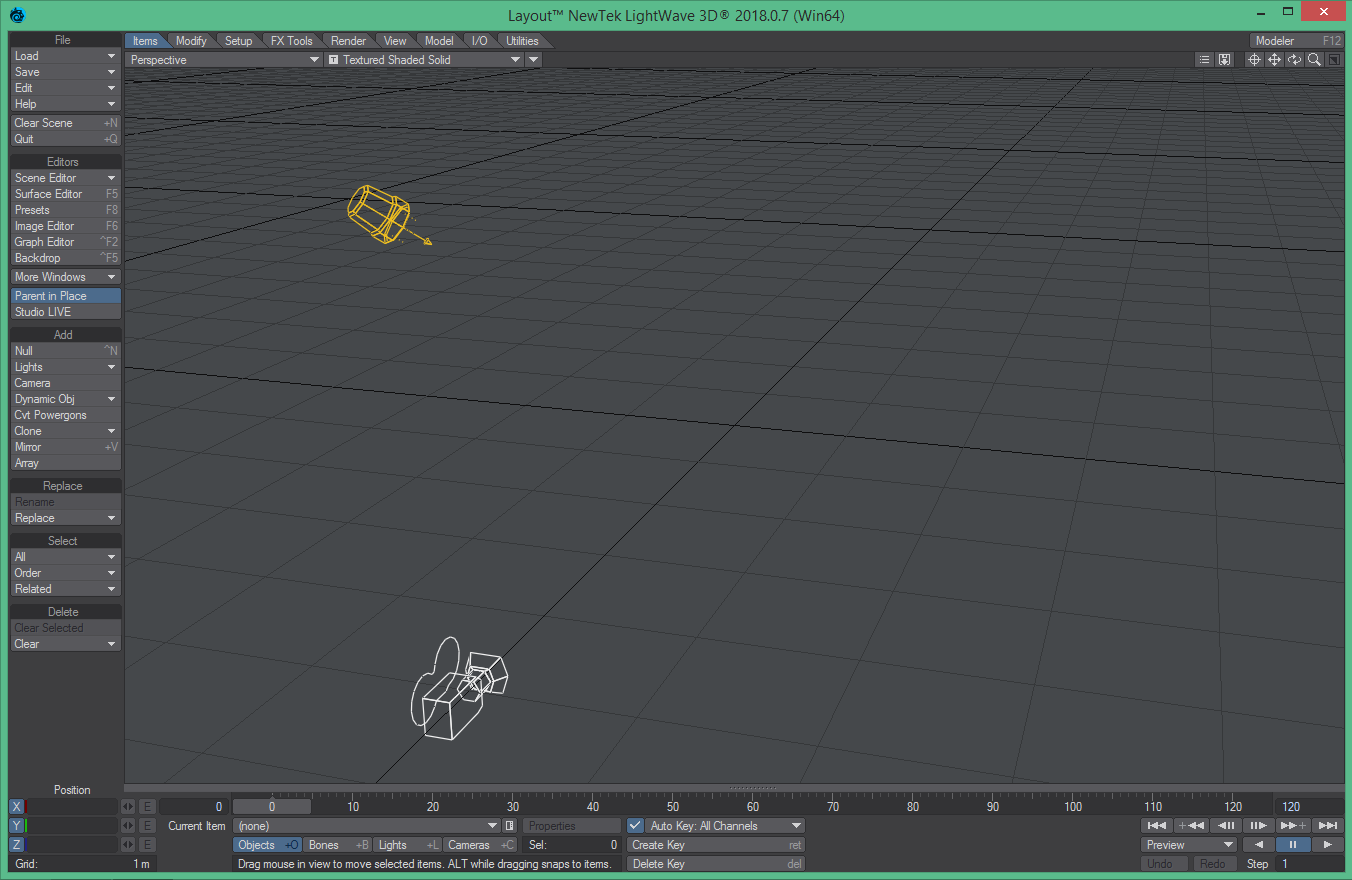
Task: Toggle the Z axis channel button
Action: [16, 845]
